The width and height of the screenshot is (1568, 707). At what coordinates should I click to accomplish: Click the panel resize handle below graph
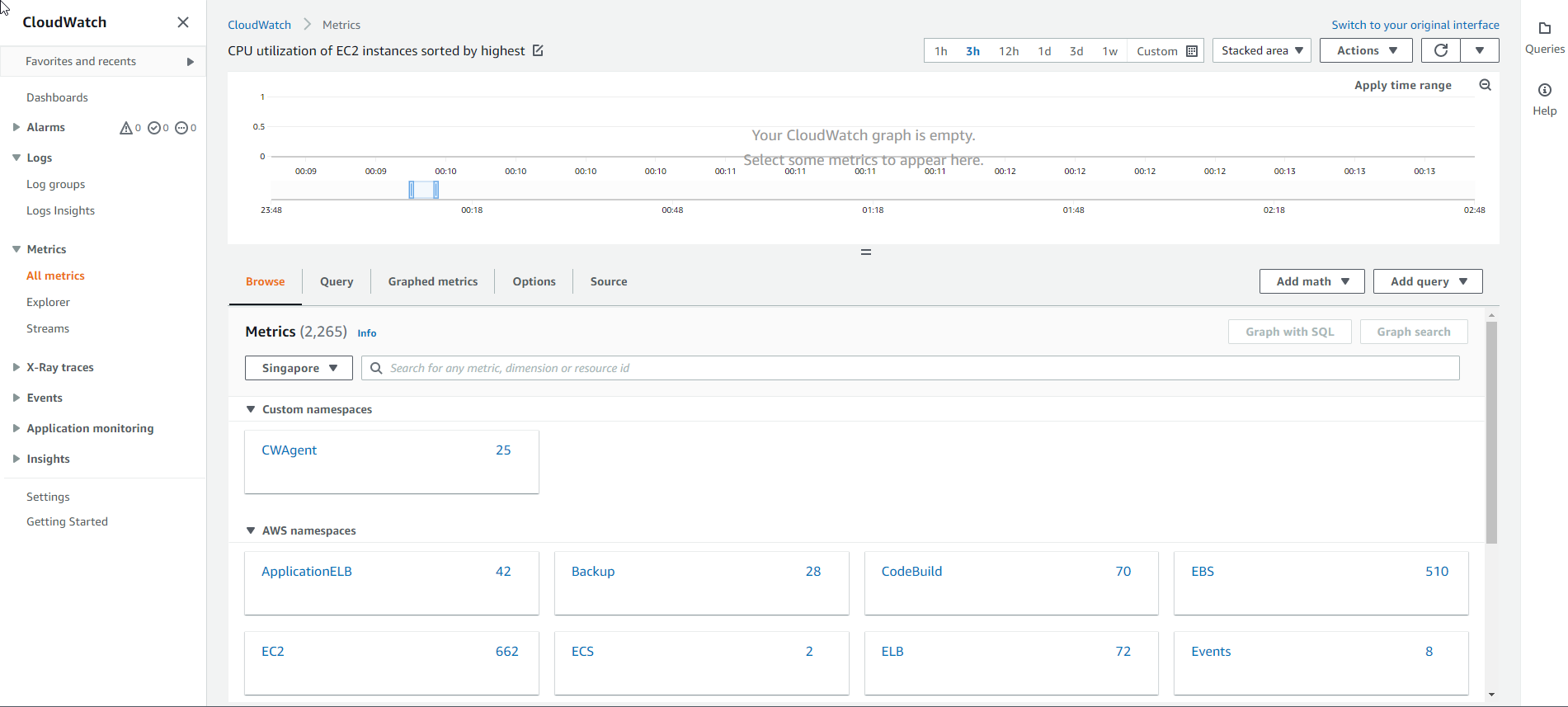tap(866, 252)
